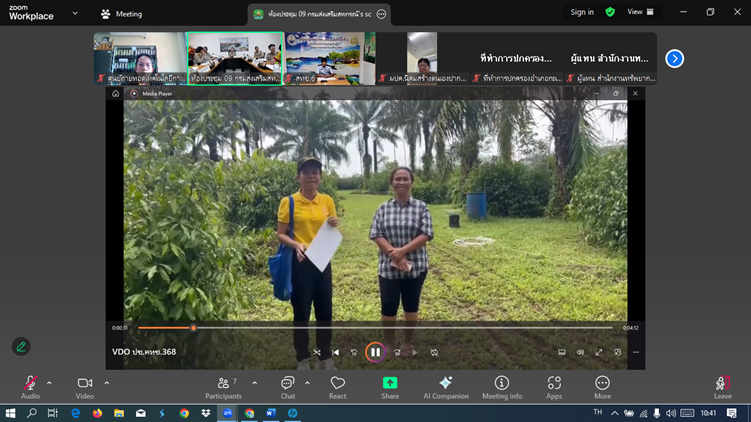Open the Zoom annotate pencil tool
The image size is (751, 422).
point(21,346)
